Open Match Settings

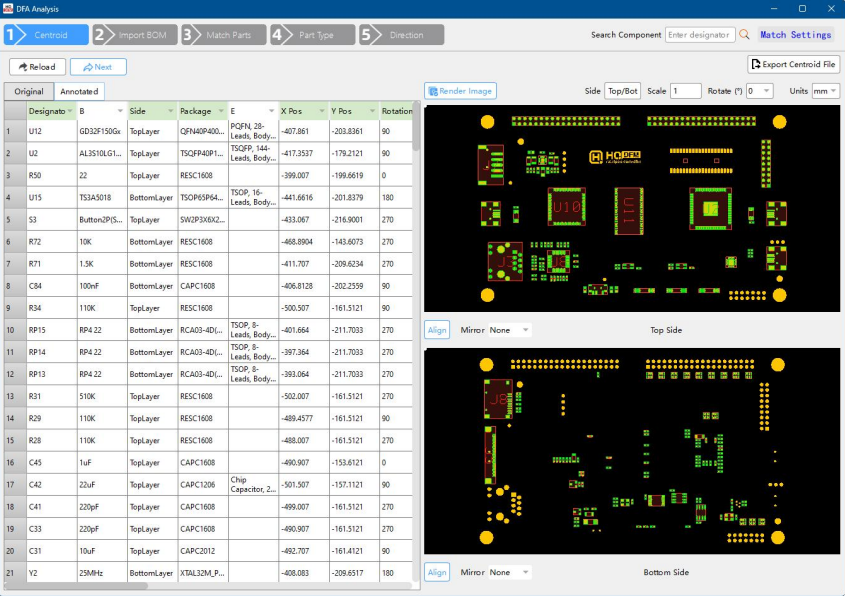coord(795,35)
